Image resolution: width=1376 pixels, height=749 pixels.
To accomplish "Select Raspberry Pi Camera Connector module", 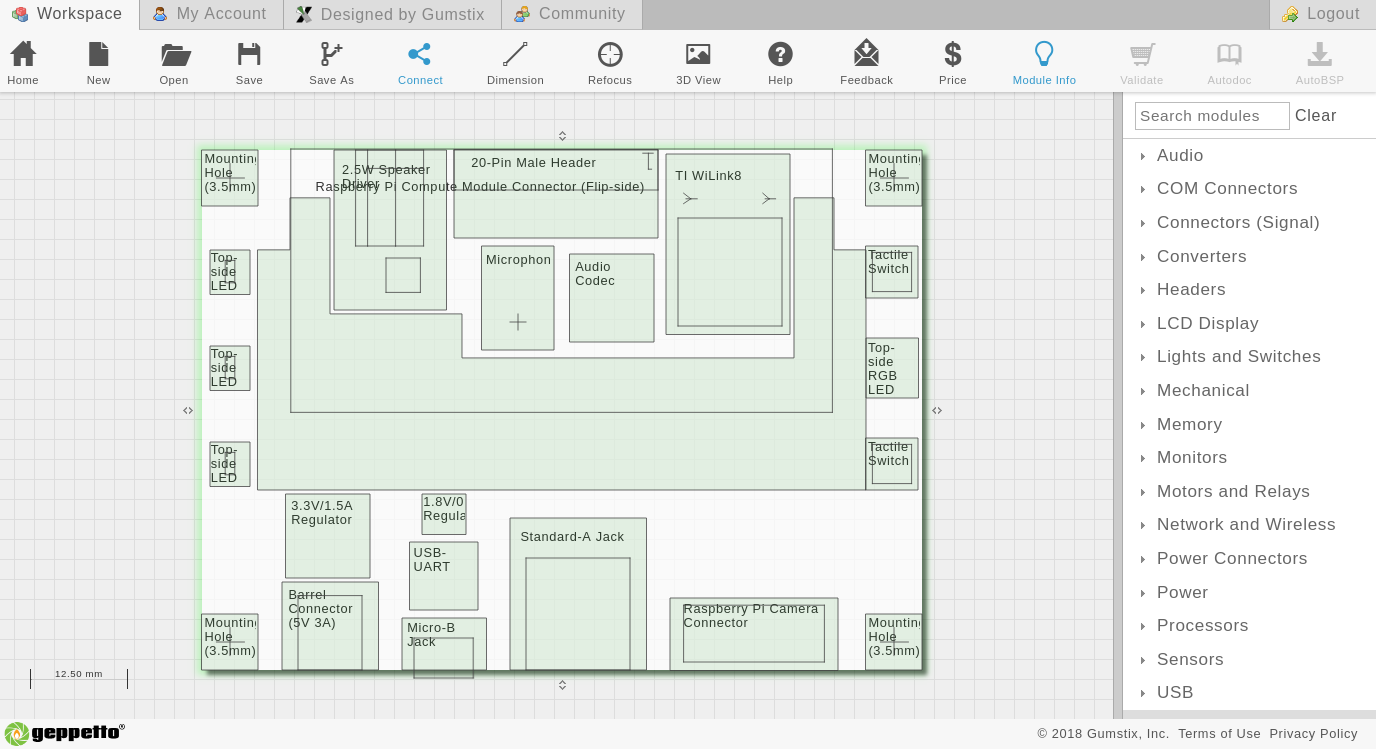I will click(x=754, y=634).
